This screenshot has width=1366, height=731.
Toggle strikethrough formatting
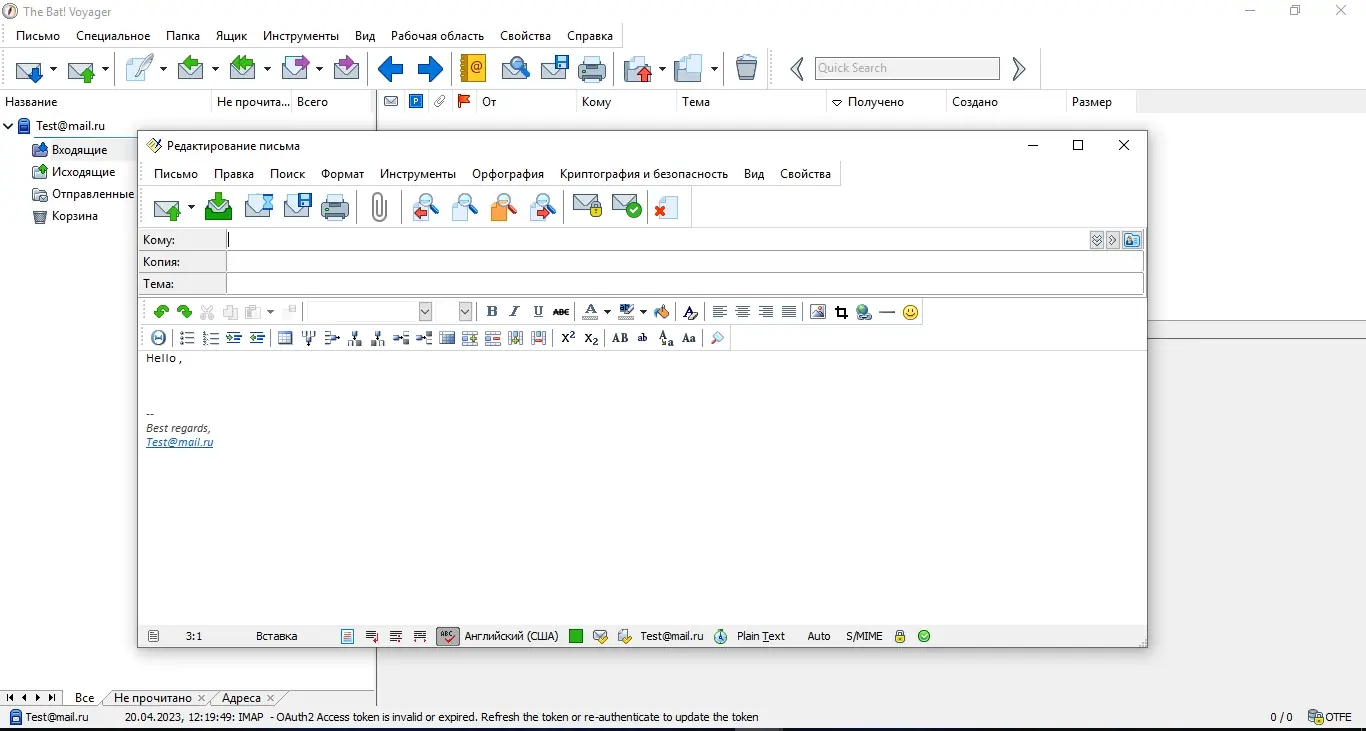pos(561,312)
